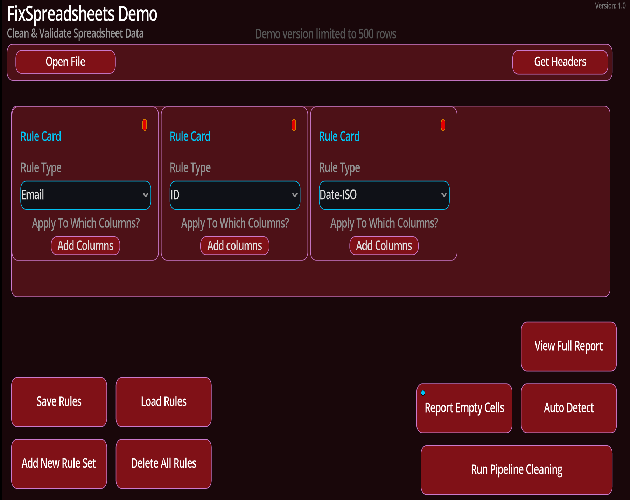Click 'Apply To Which Columns?' in the ID card
The image size is (630, 500).
[235, 223]
